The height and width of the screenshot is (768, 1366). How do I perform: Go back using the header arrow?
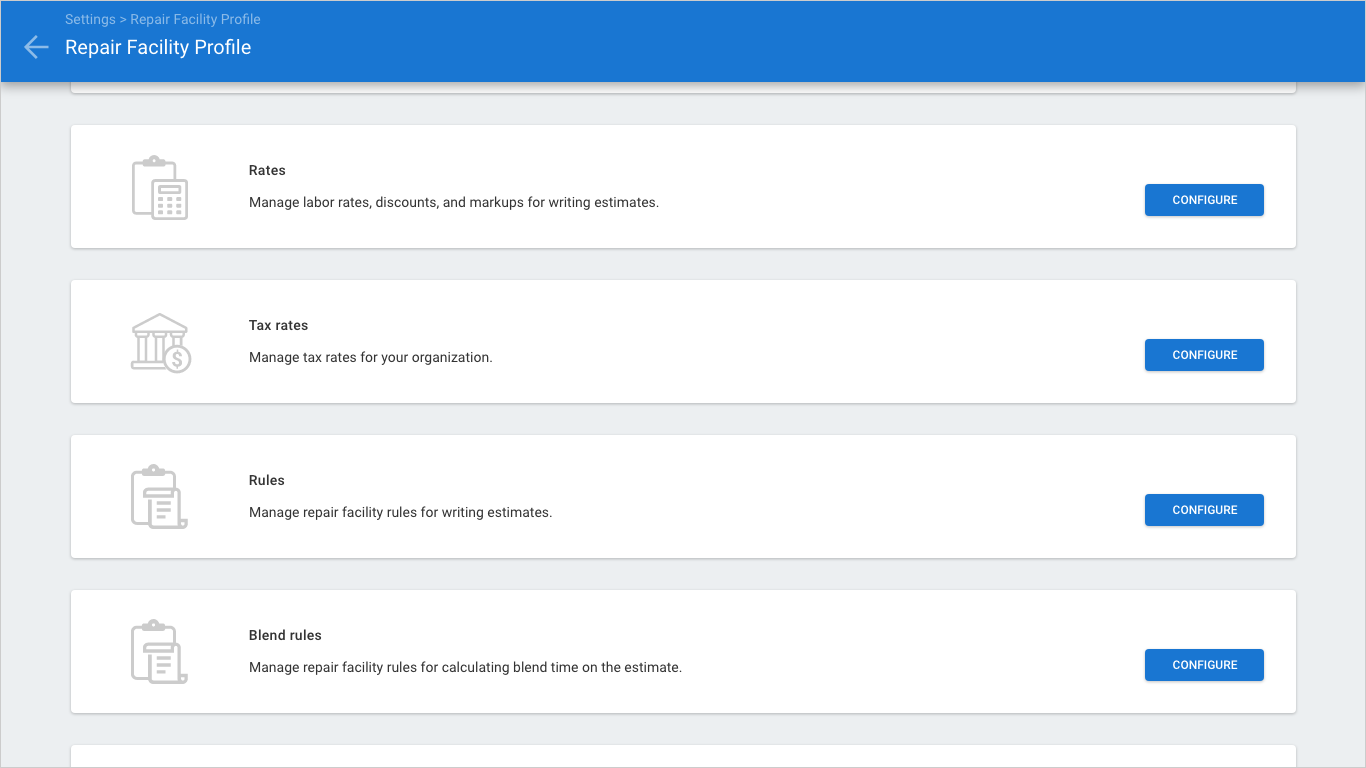(x=36, y=47)
